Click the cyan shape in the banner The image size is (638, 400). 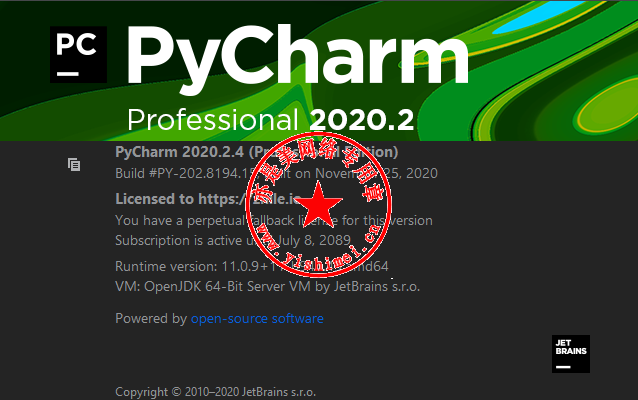(545, 16)
